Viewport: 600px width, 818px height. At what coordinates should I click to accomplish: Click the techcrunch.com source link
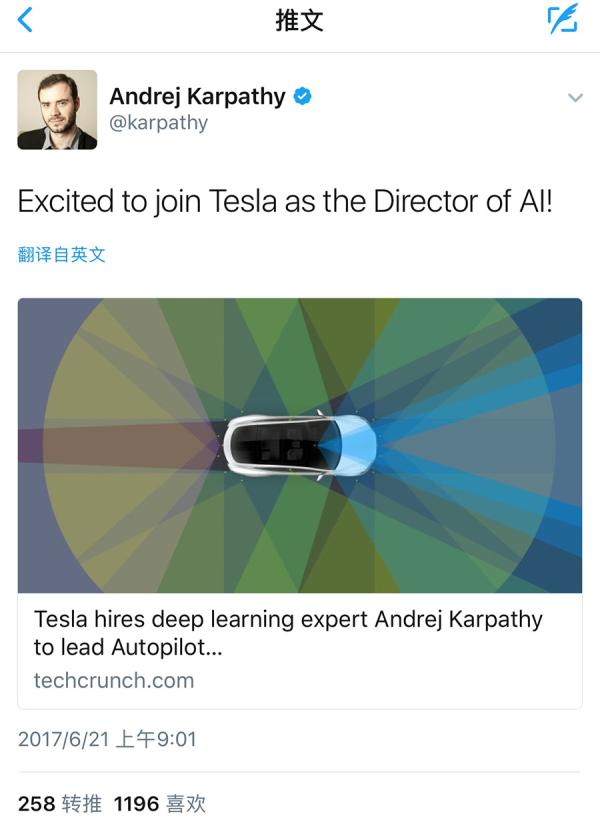(x=114, y=680)
